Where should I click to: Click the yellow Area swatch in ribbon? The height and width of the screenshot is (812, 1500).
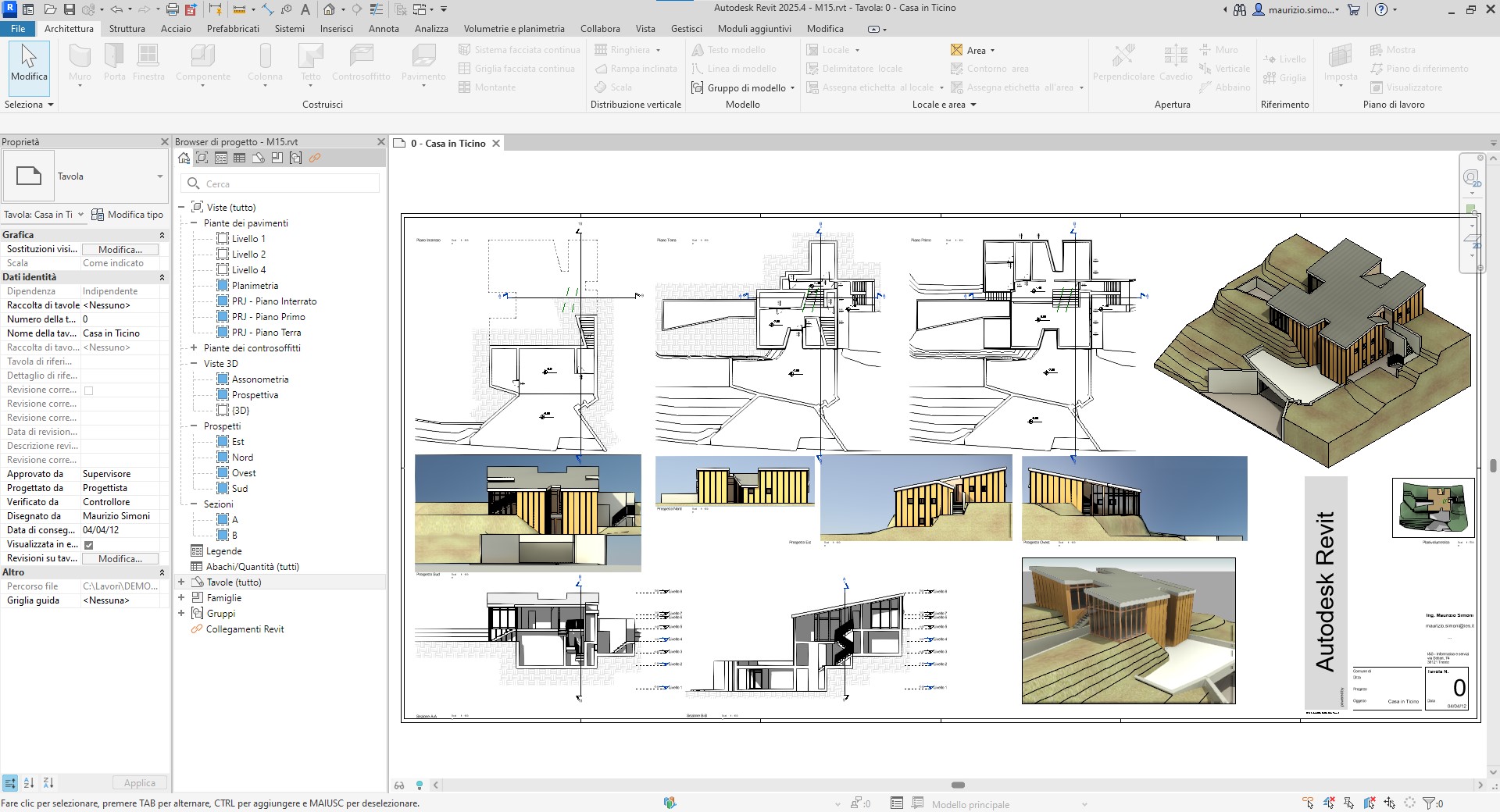tap(956, 49)
